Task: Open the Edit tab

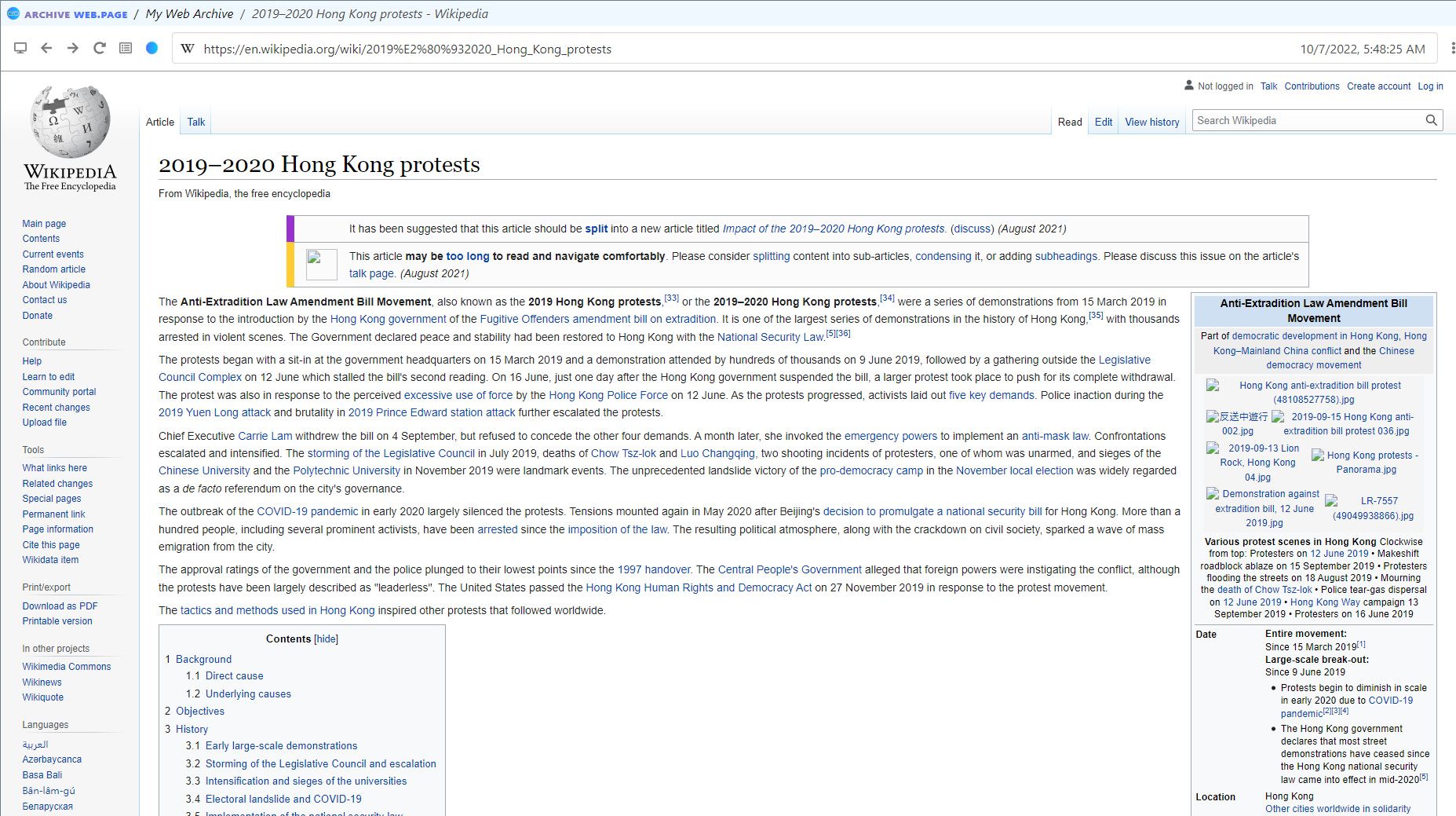Action: point(1104,122)
